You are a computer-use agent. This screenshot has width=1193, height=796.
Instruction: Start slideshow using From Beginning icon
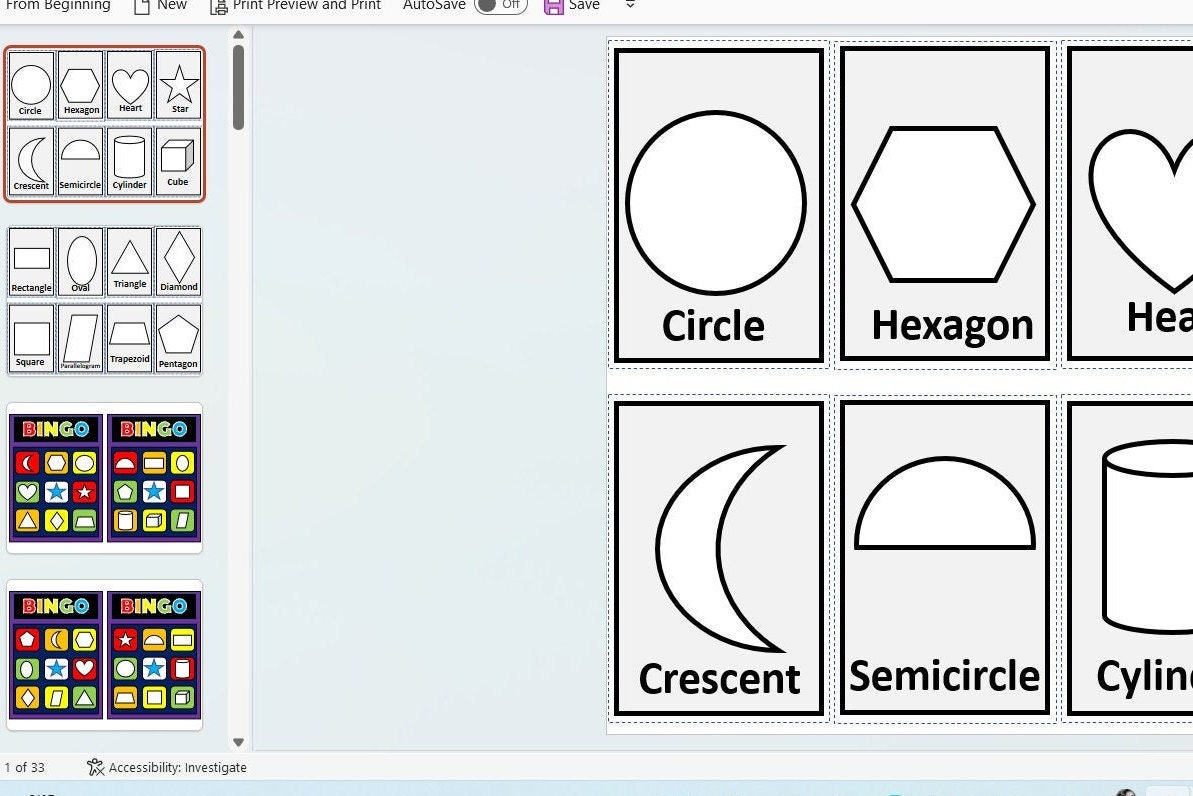click(x=57, y=6)
